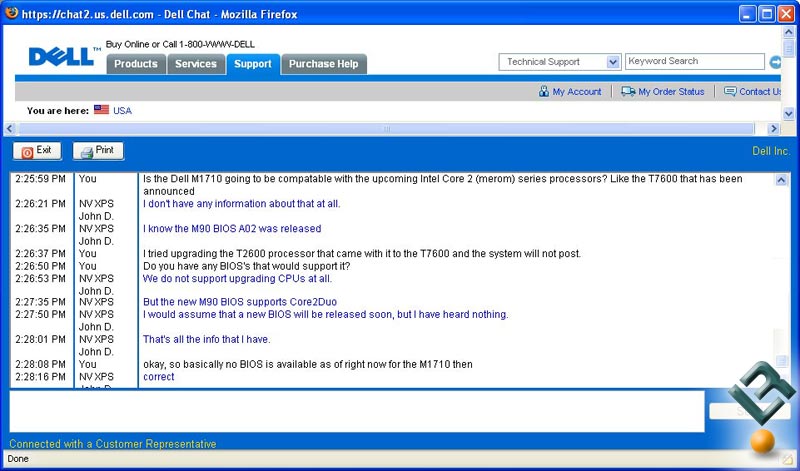
Task: Click the Contact Us speech bubble icon
Action: click(730, 91)
